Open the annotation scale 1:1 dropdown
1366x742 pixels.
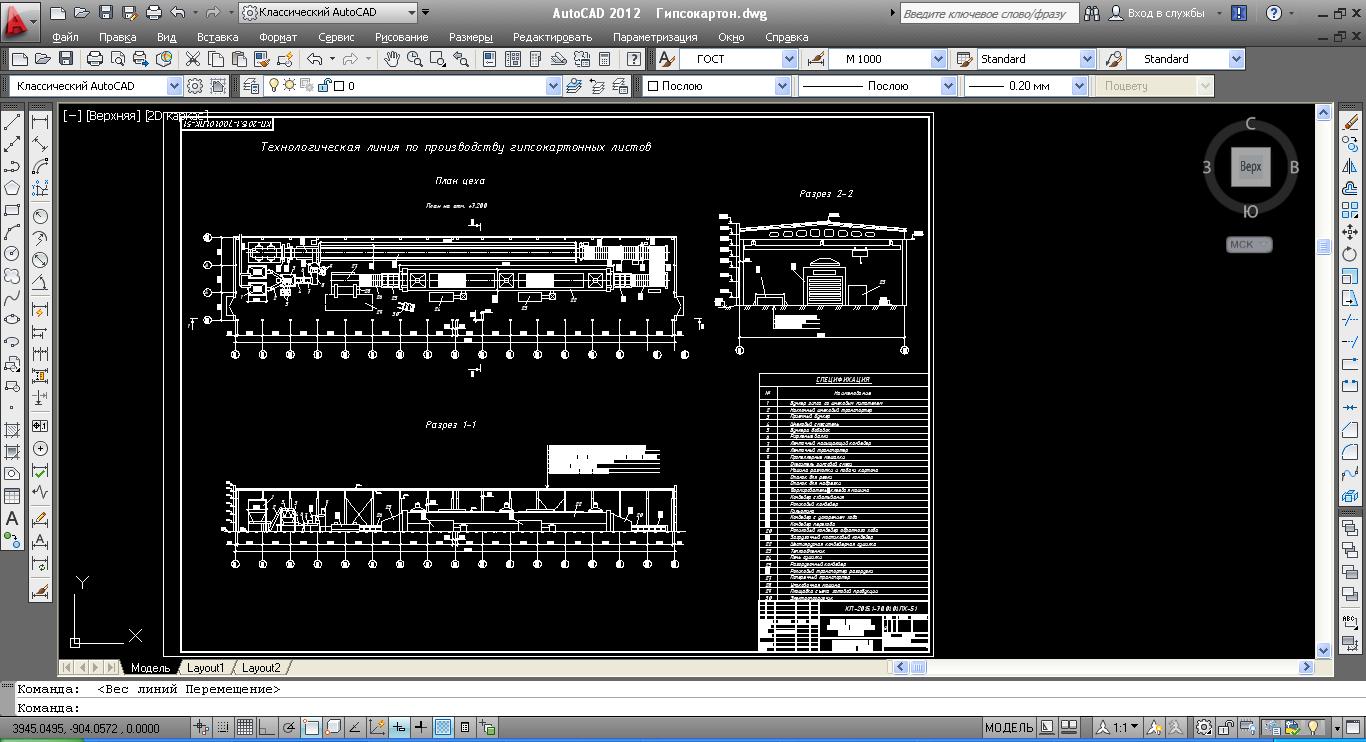[x=1117, y=728]
